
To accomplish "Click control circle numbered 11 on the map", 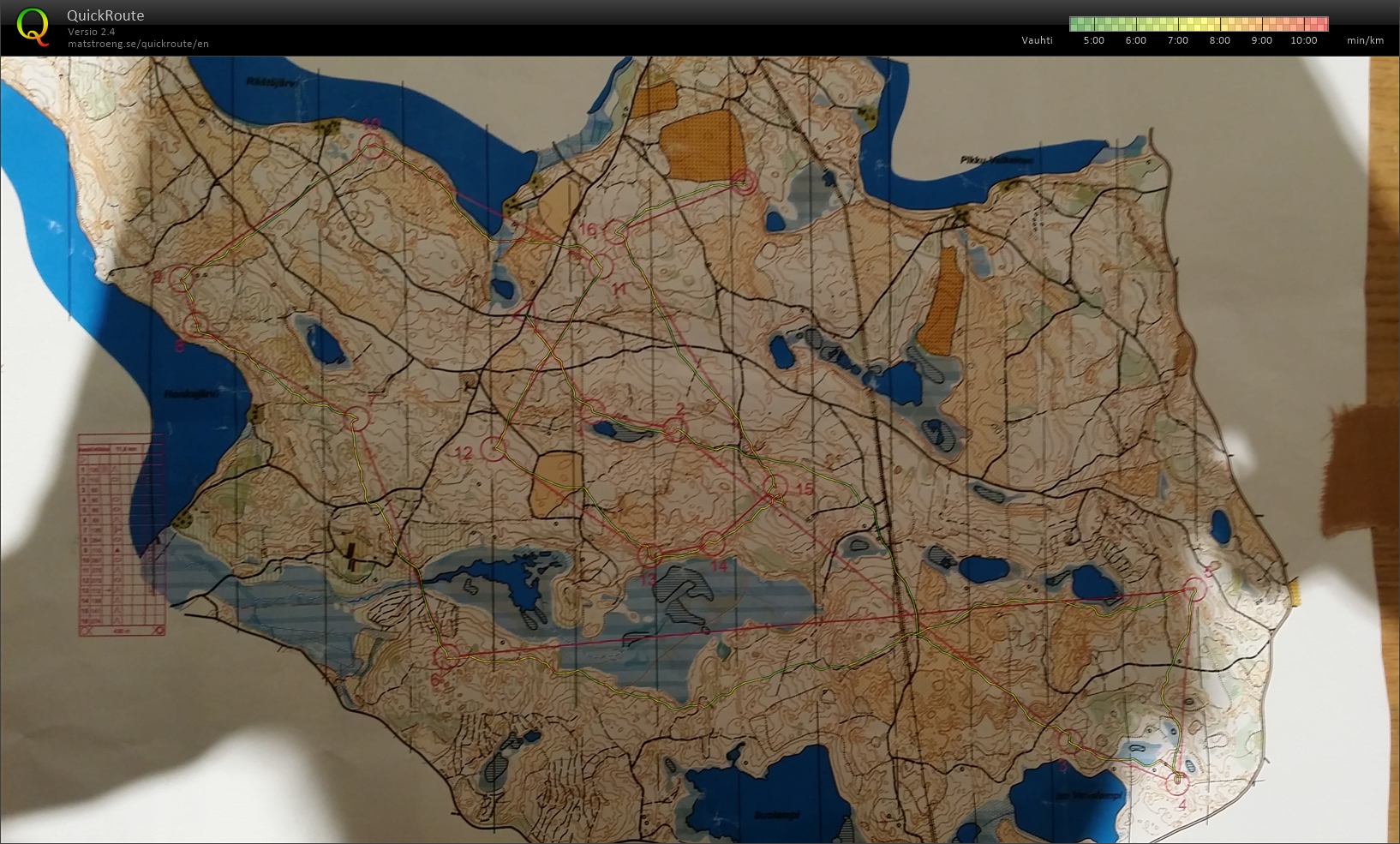I will 601,266.
